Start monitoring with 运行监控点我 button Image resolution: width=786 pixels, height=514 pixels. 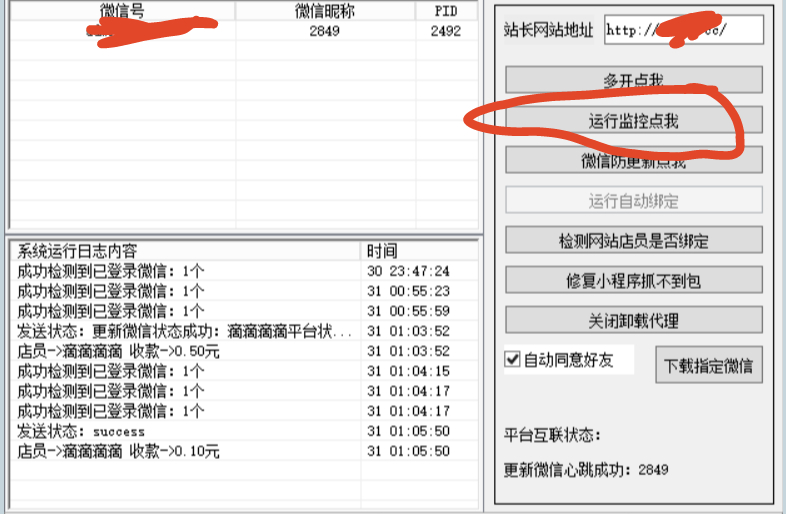click(634, 120)
